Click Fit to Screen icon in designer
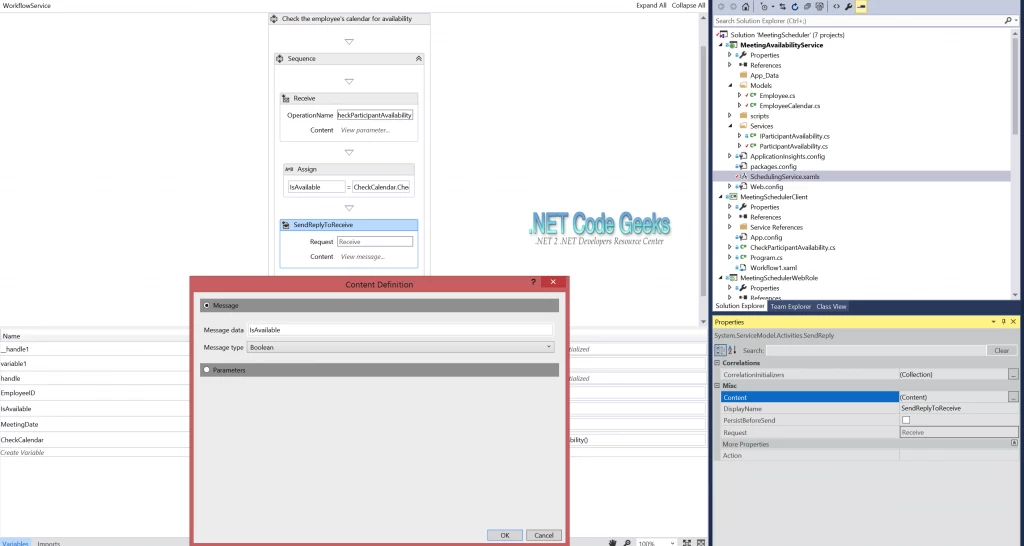The image size is (1024, 546). click(686, 543)
